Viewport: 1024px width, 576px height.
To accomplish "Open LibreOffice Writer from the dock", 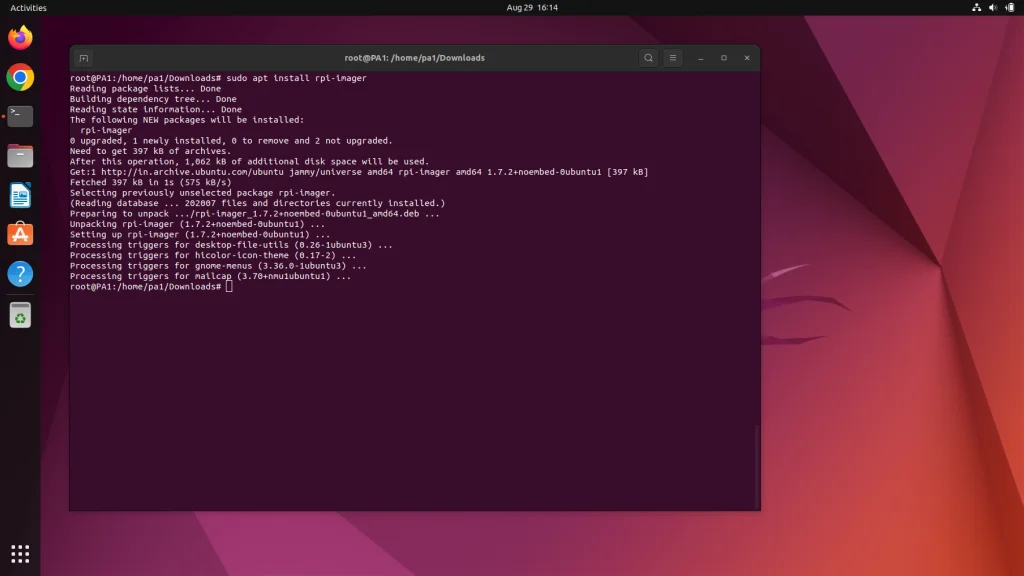I will 20,195.
